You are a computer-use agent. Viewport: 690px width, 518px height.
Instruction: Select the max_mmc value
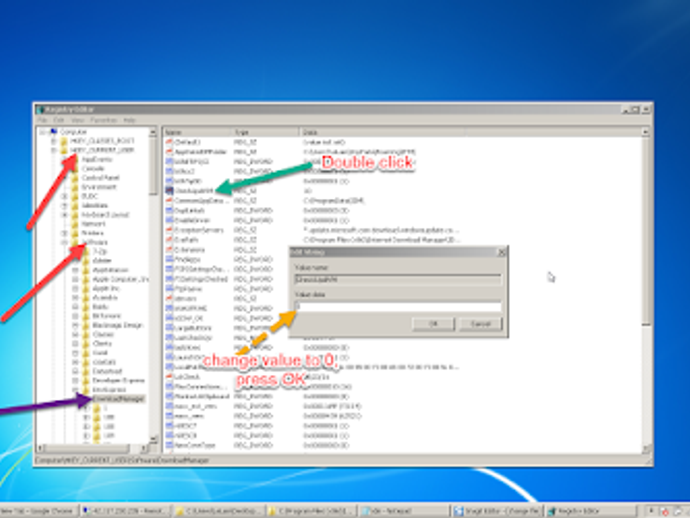(189, 416)
